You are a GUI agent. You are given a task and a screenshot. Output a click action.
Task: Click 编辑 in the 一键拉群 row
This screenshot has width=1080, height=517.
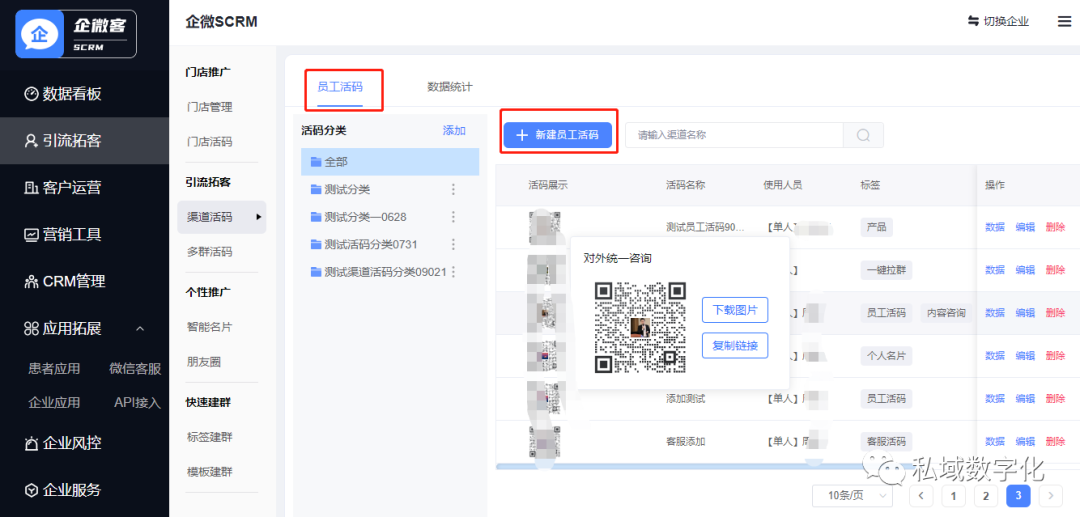click(x=1025, y=270)
